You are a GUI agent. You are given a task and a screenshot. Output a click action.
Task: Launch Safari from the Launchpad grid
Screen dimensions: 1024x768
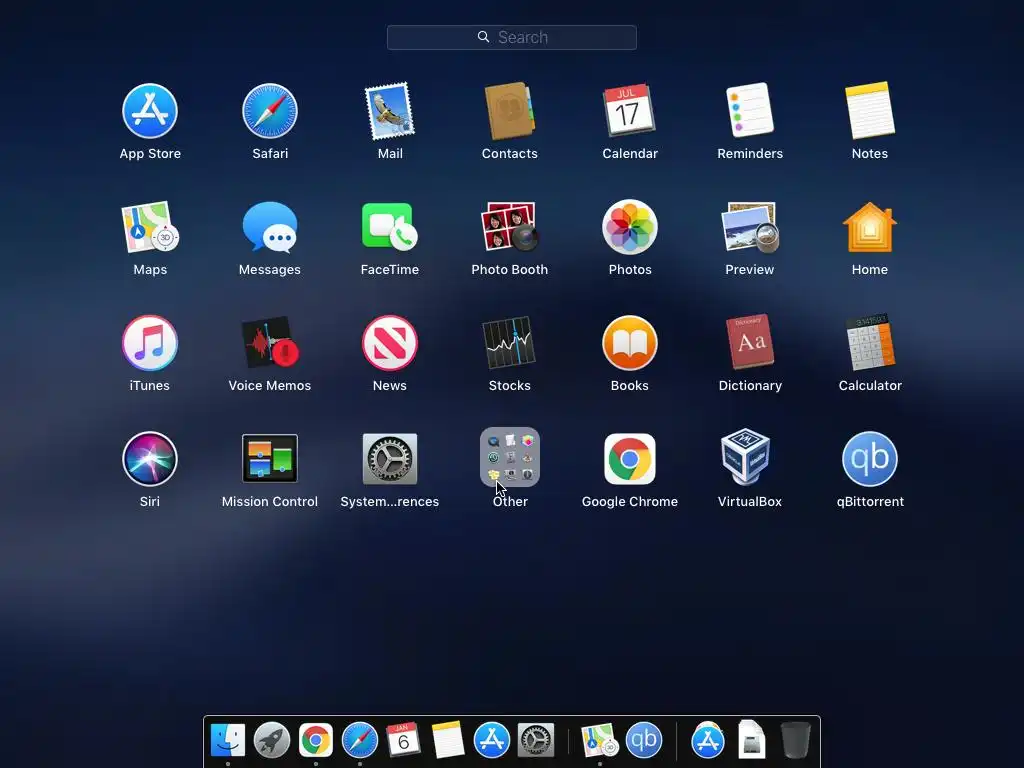coord(270,111)
